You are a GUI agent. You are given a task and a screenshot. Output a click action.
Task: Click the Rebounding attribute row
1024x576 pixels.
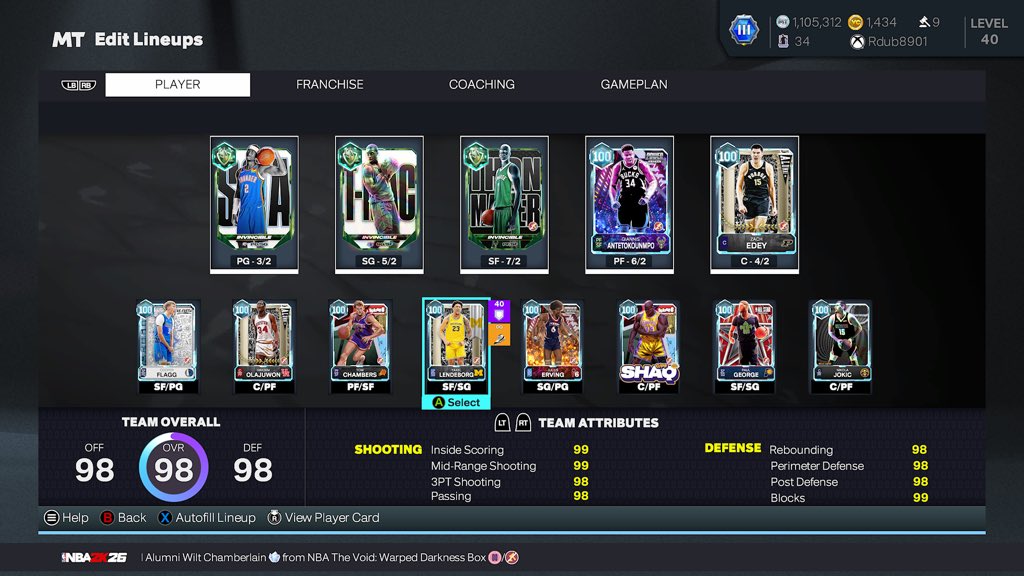[x=848, y=449]
